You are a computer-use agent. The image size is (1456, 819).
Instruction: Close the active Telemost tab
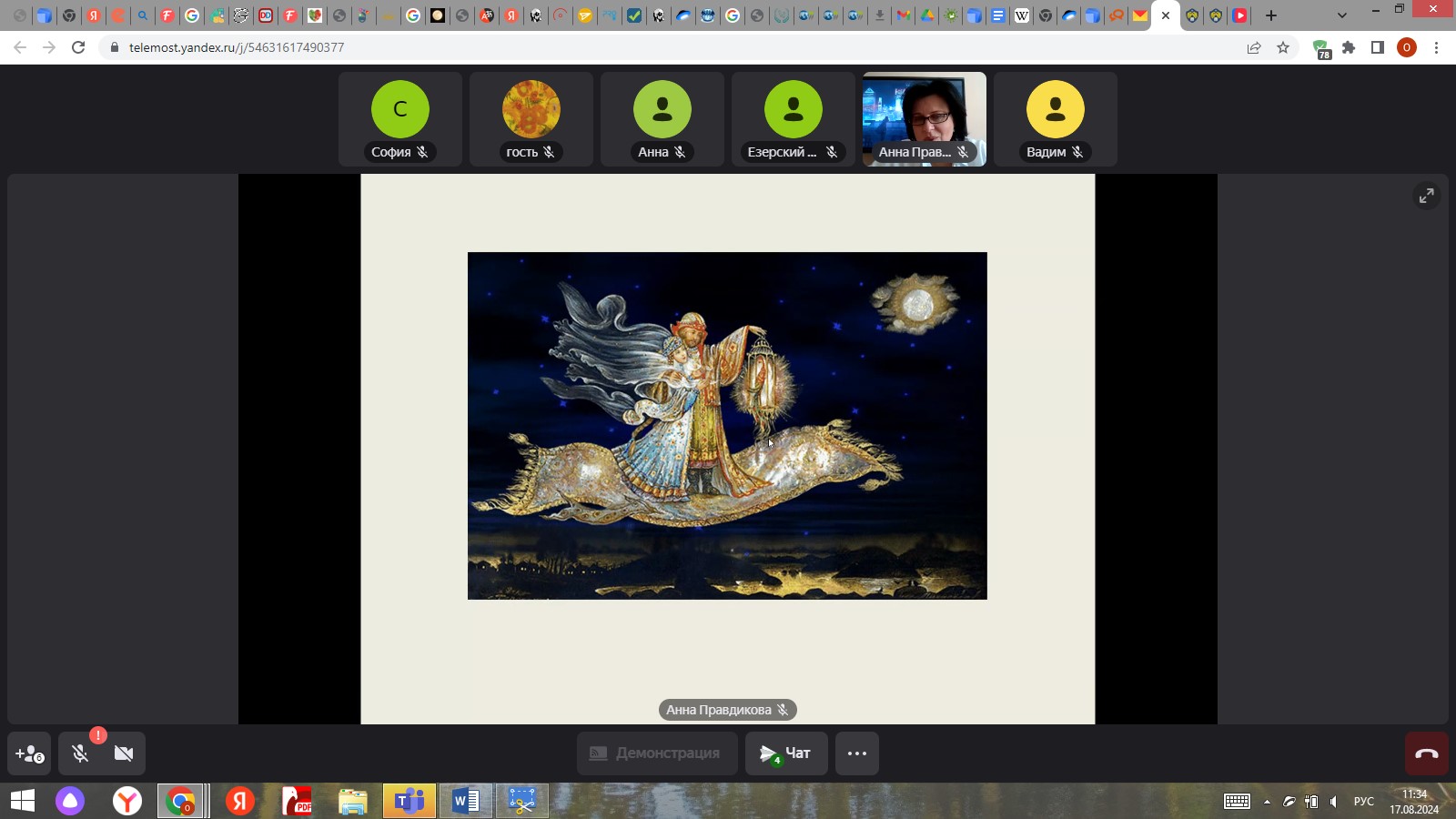pyautogui.click(x=1166, y=15)
